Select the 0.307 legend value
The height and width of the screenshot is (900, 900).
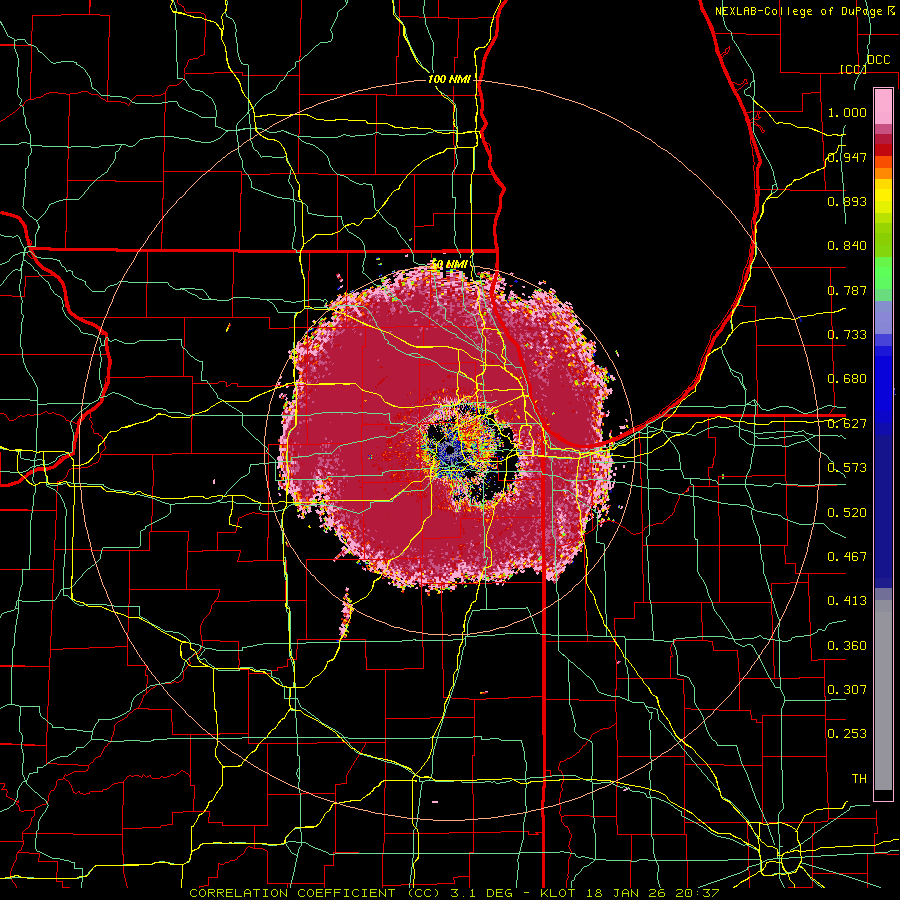[x=847, y=690]
